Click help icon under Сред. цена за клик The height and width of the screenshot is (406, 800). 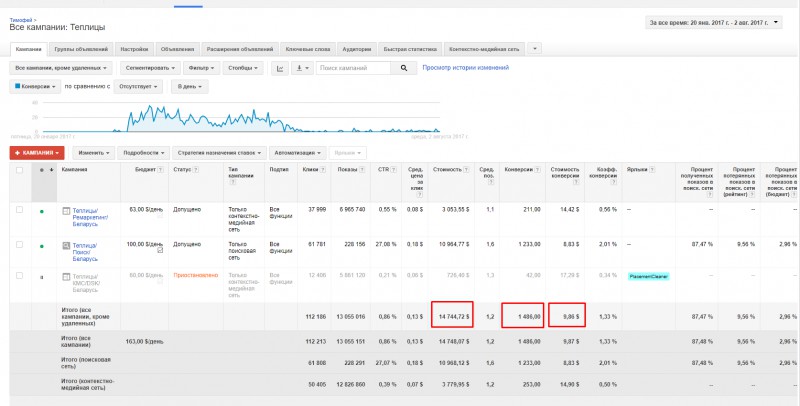coord(419,194)
